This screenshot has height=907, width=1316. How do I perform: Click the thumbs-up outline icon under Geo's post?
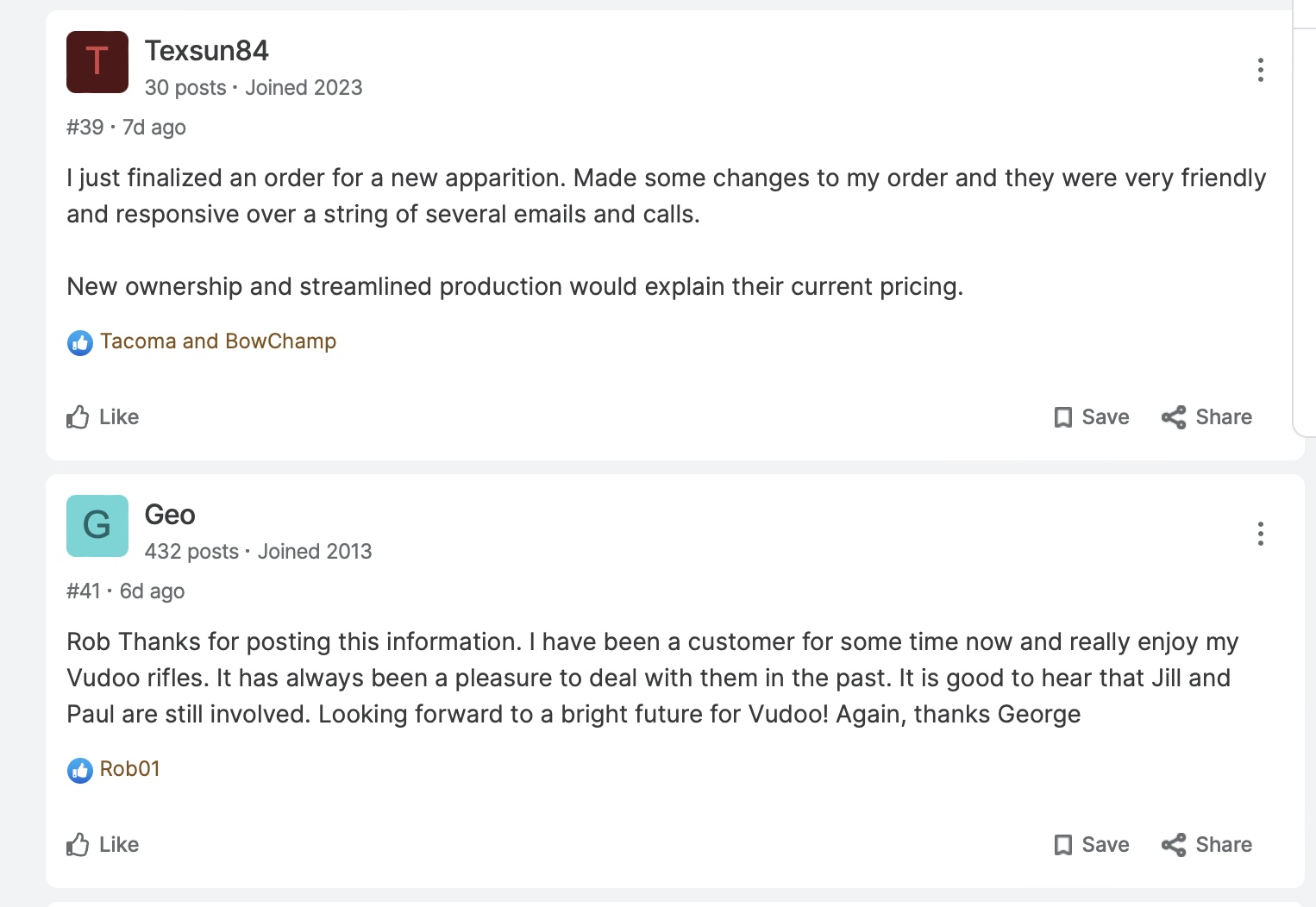pyautogui.click(x=78, y=845)
